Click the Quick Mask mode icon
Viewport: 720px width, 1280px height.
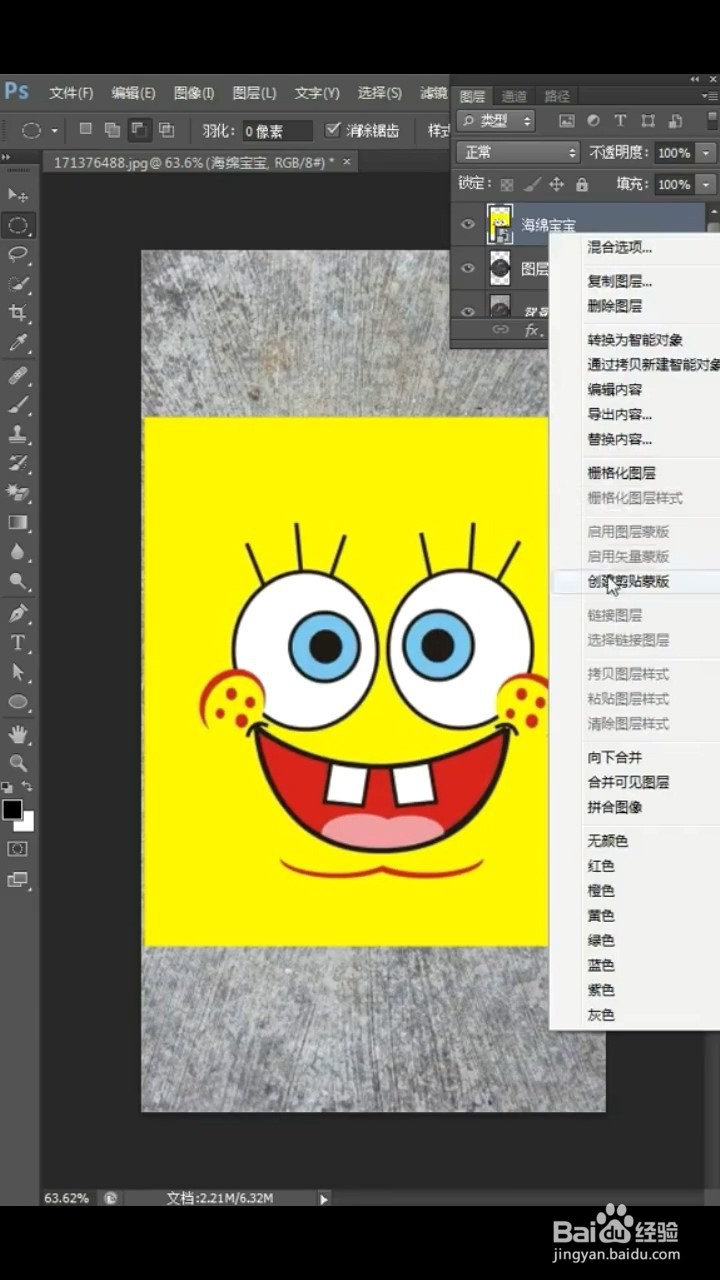(18, 849)
